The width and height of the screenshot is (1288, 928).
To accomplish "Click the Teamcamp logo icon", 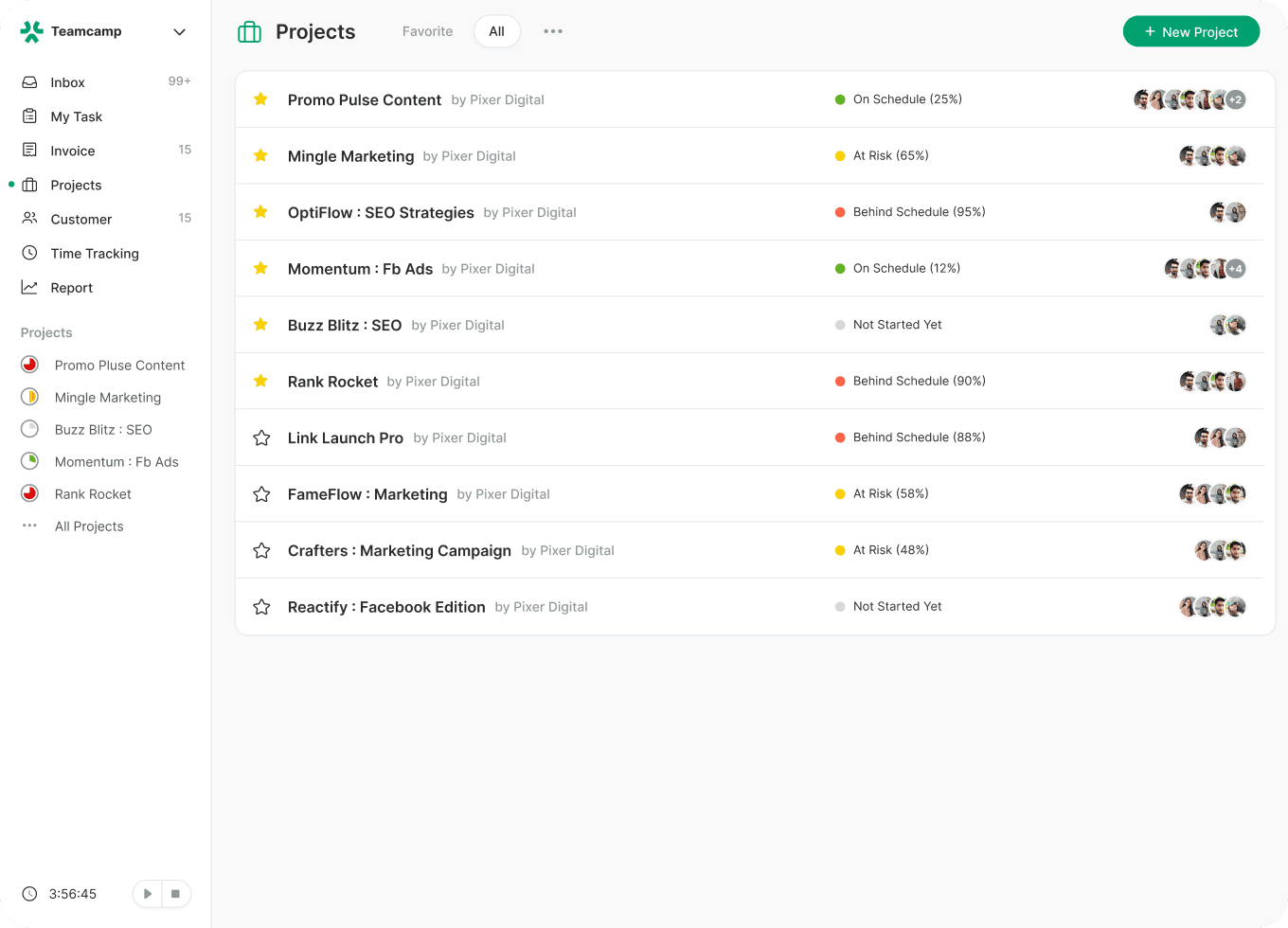I will [32, 32].
